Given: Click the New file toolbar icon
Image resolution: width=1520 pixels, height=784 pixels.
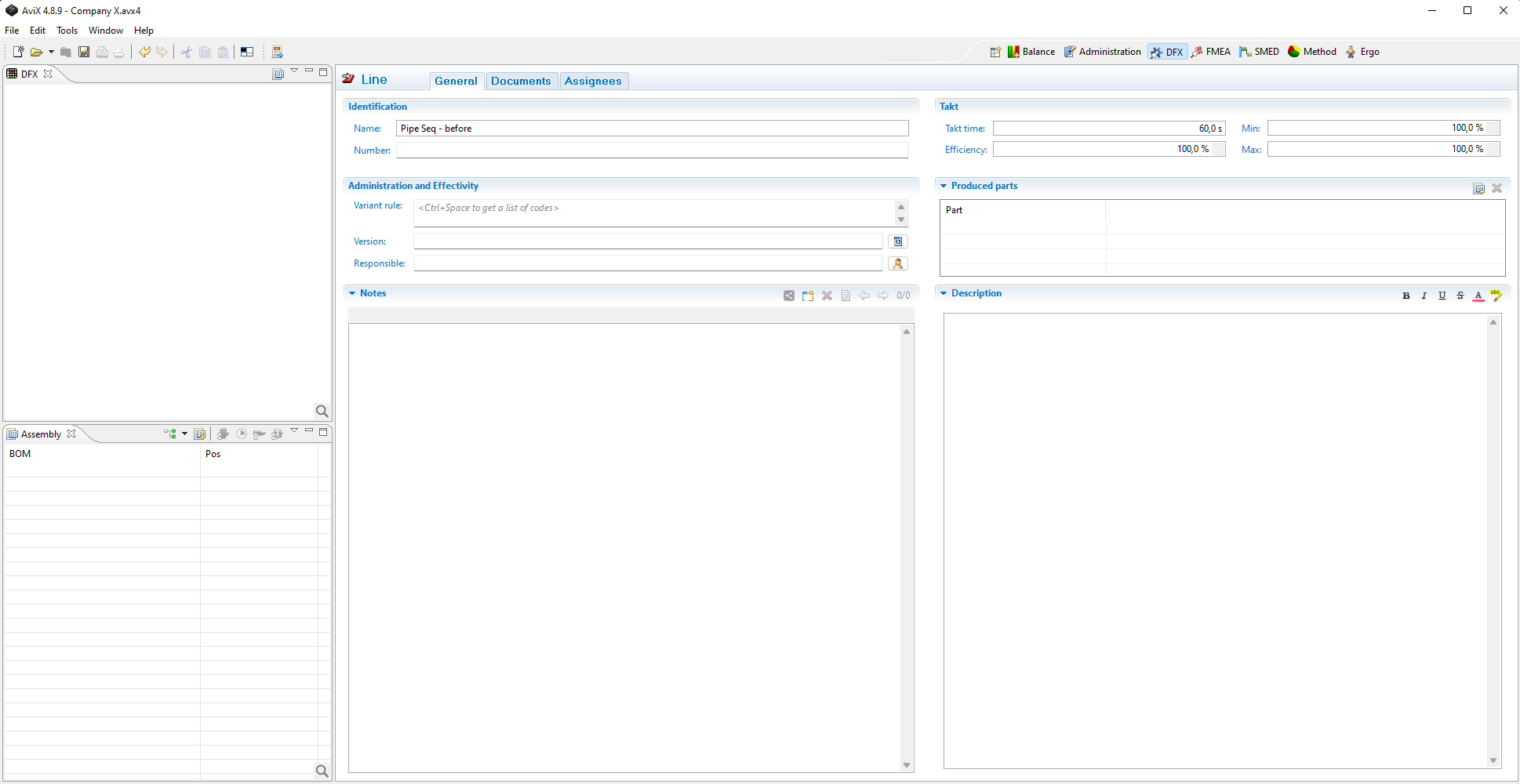Looking at the screenshot, I should 18,52.
